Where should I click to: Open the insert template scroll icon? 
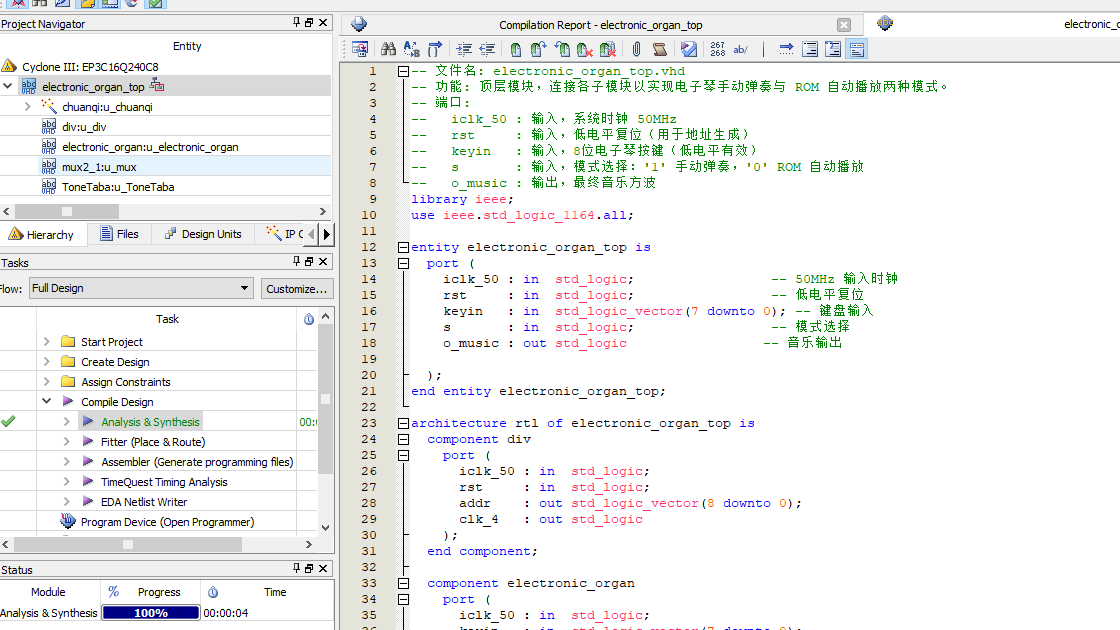659,49
